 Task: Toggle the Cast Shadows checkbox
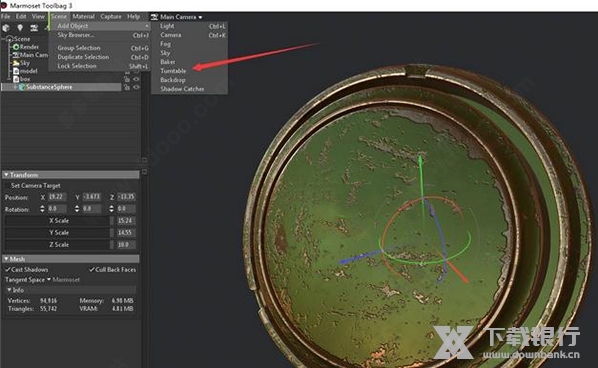click(8, 270)
